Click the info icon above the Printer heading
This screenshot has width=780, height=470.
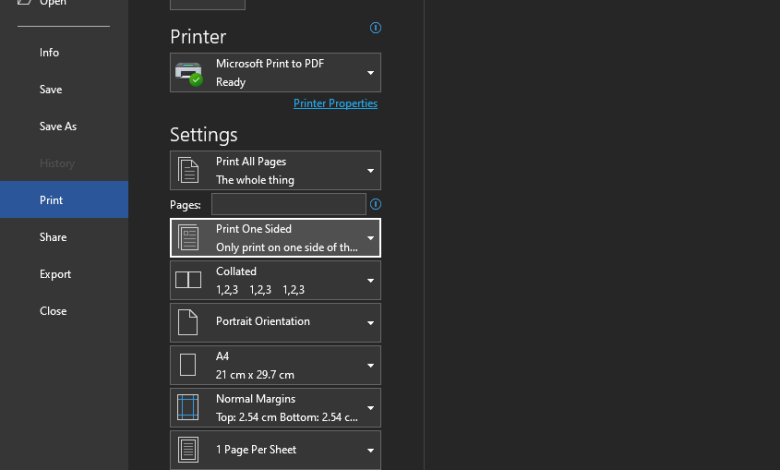pos(376,28)
